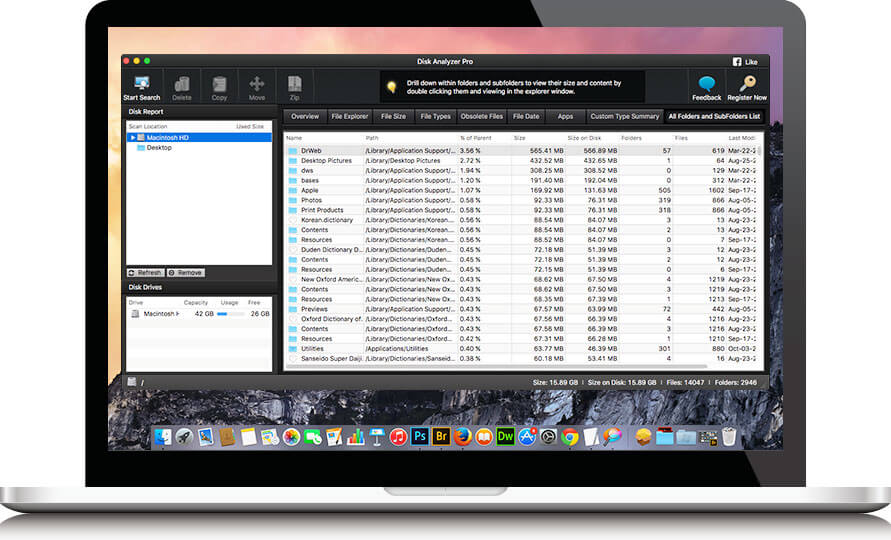
Task: Open Numbers chart icon in dock
Action: [356, 437]
